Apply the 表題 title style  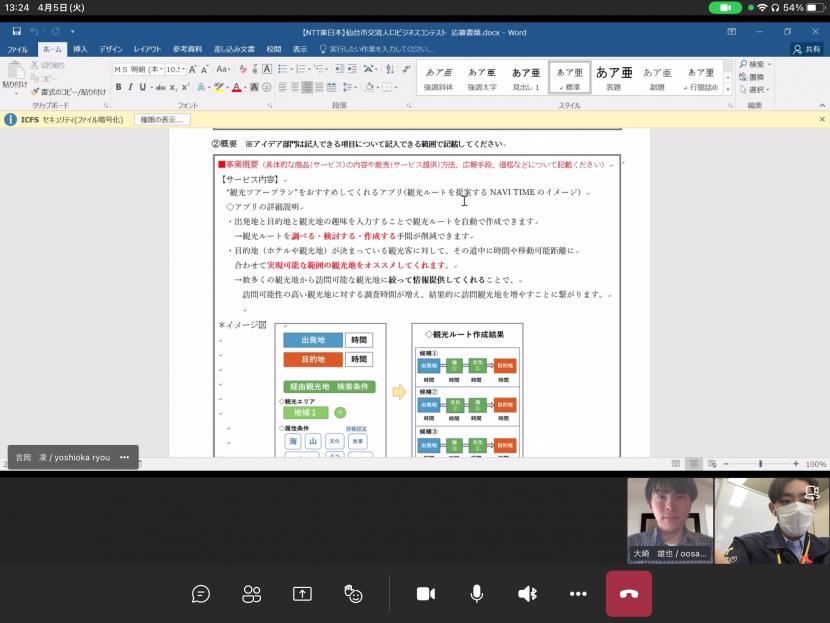coord(614,78)
